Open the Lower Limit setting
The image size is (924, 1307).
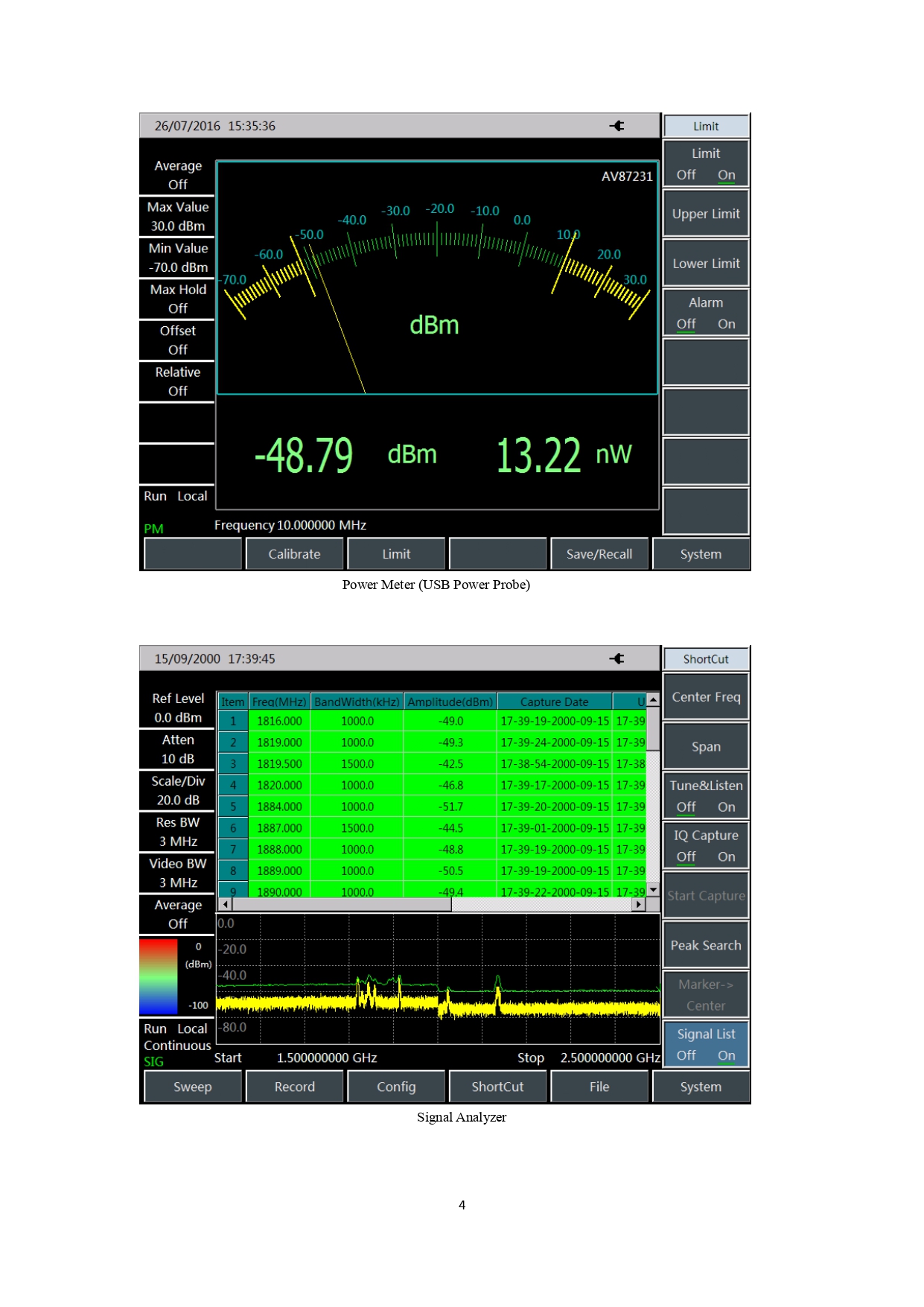(706, 264)
